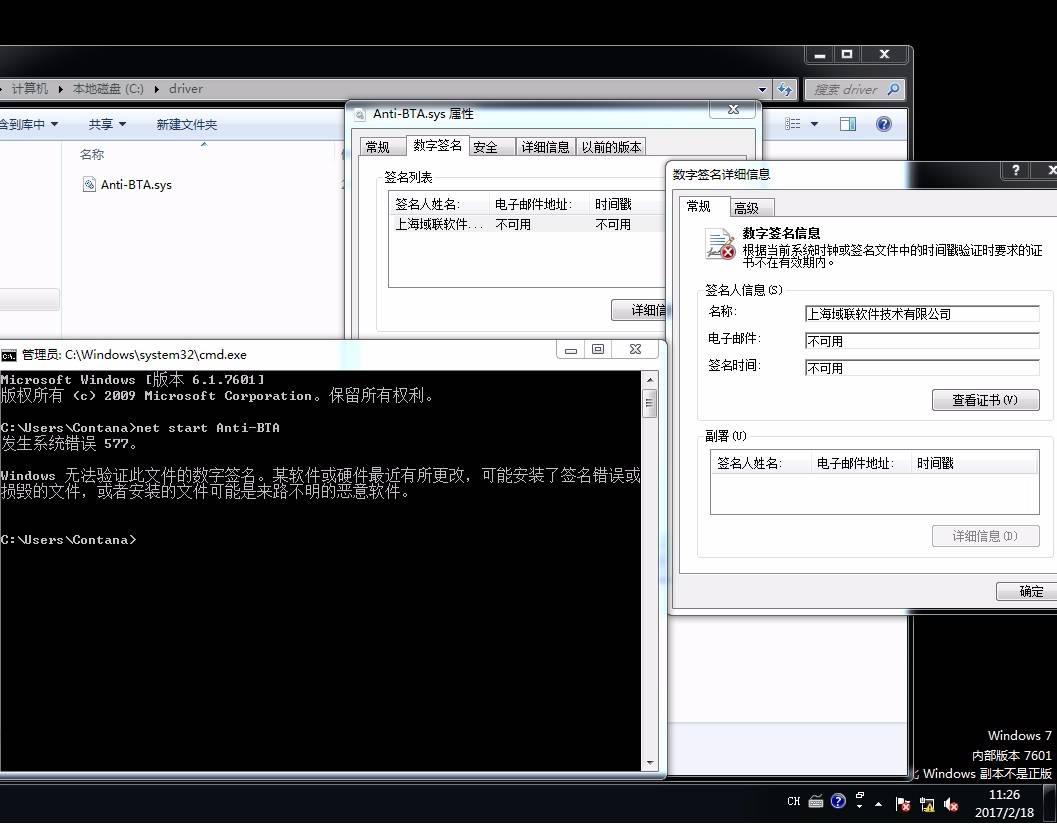Show hidden tray icons arrow
This screenshot has width=1057, height=824.
[878, 804]
